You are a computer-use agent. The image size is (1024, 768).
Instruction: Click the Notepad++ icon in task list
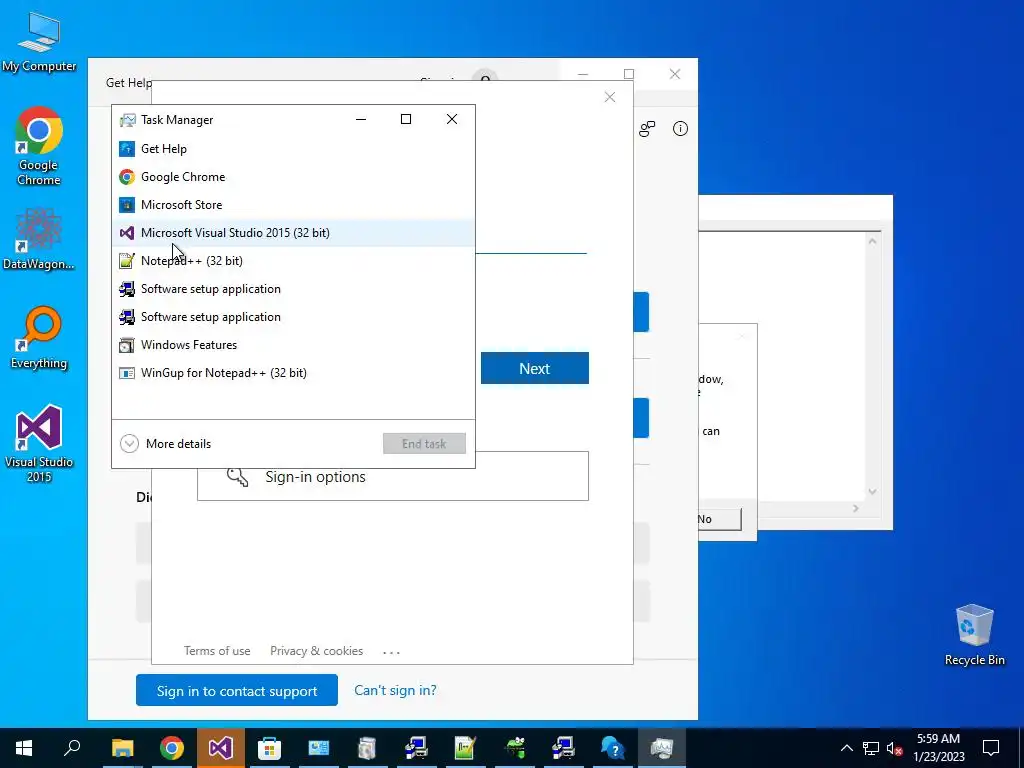pyautogui.click(x=127, y=261)
